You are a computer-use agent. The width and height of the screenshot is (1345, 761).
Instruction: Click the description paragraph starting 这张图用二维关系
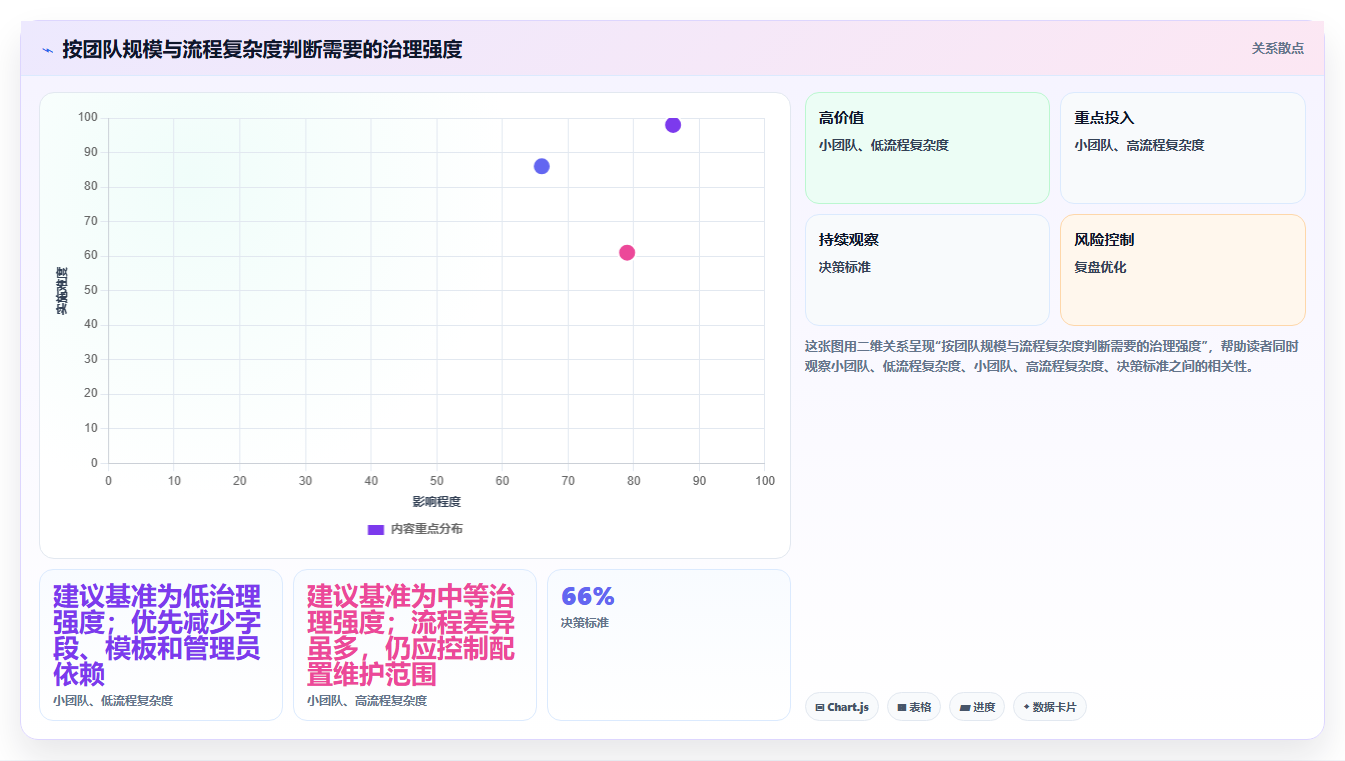point(1052,356)
